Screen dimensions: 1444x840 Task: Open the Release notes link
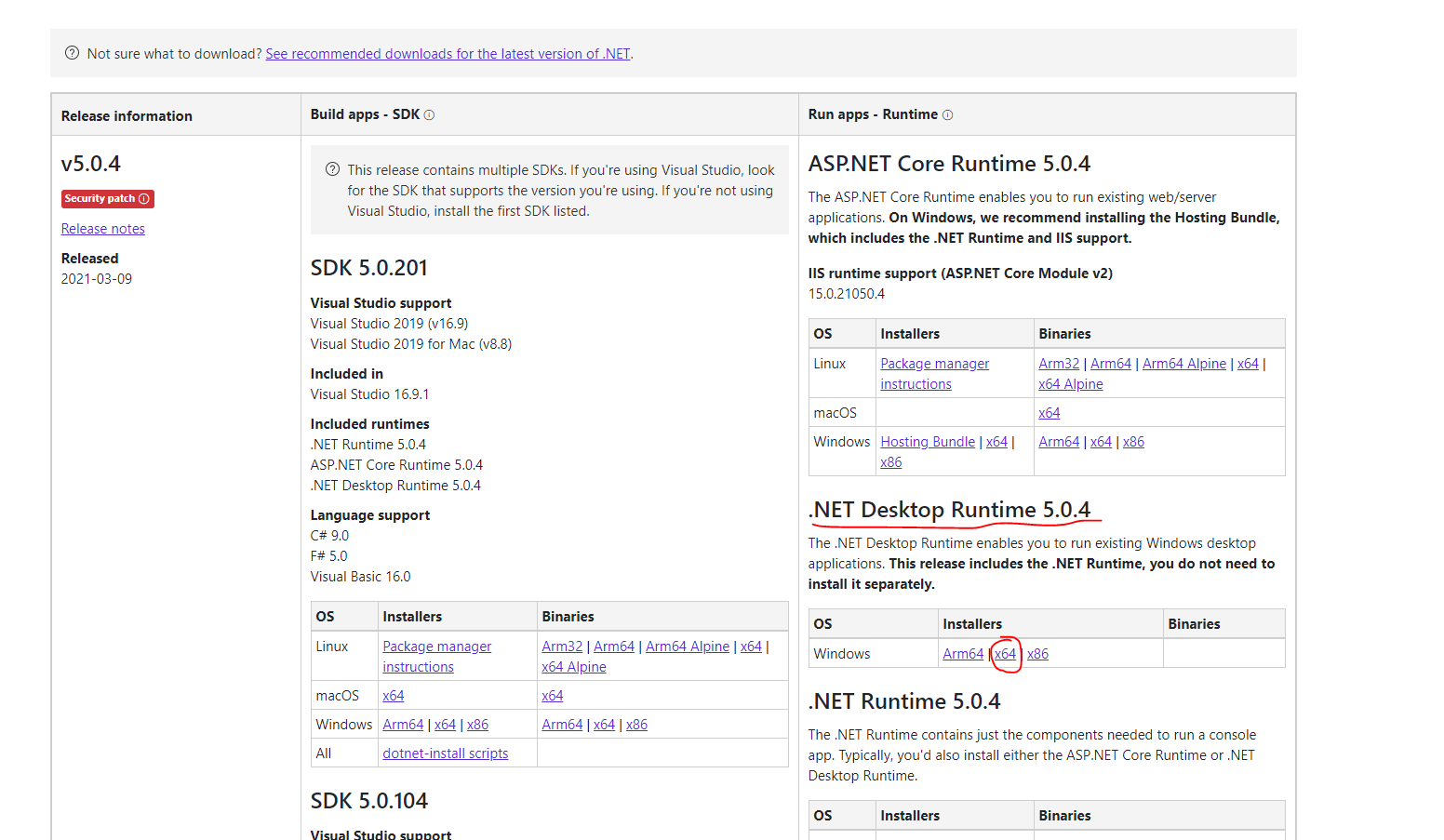103,229
